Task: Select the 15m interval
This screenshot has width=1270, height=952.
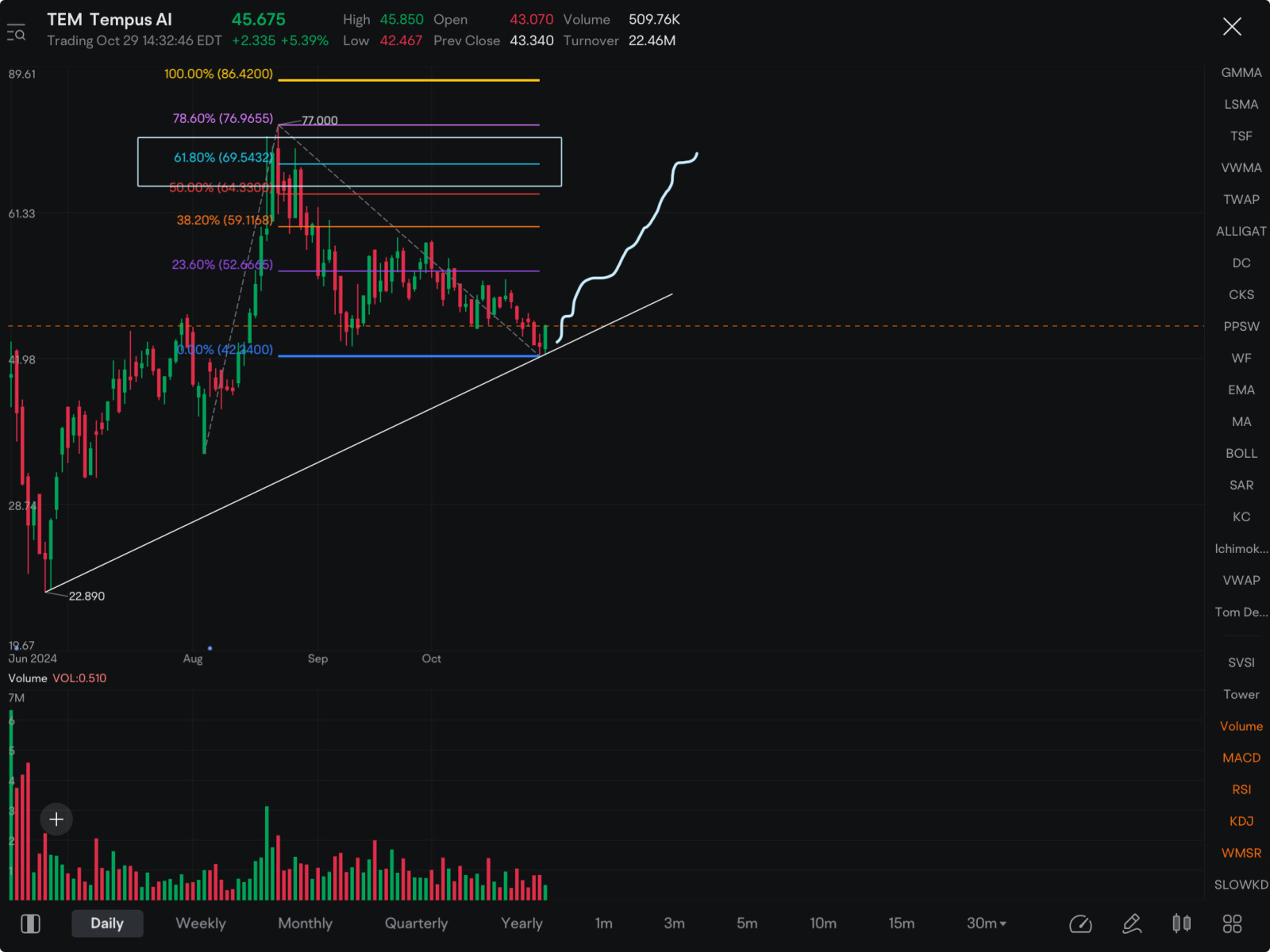Action: (902, 923)
